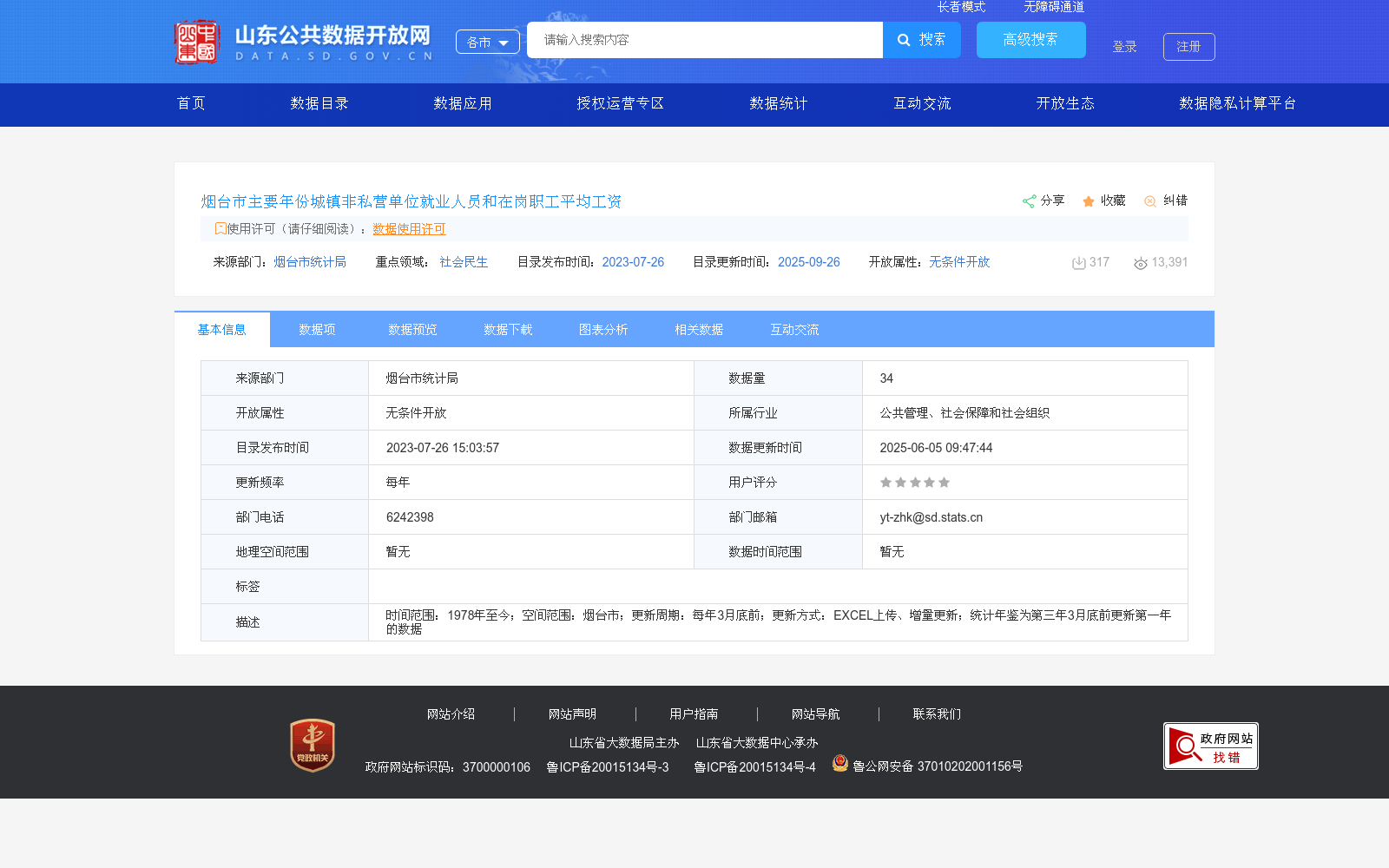Click the download count icon showing 317
Viewport: 1389px width, 868px height.
pos(1078,262)
